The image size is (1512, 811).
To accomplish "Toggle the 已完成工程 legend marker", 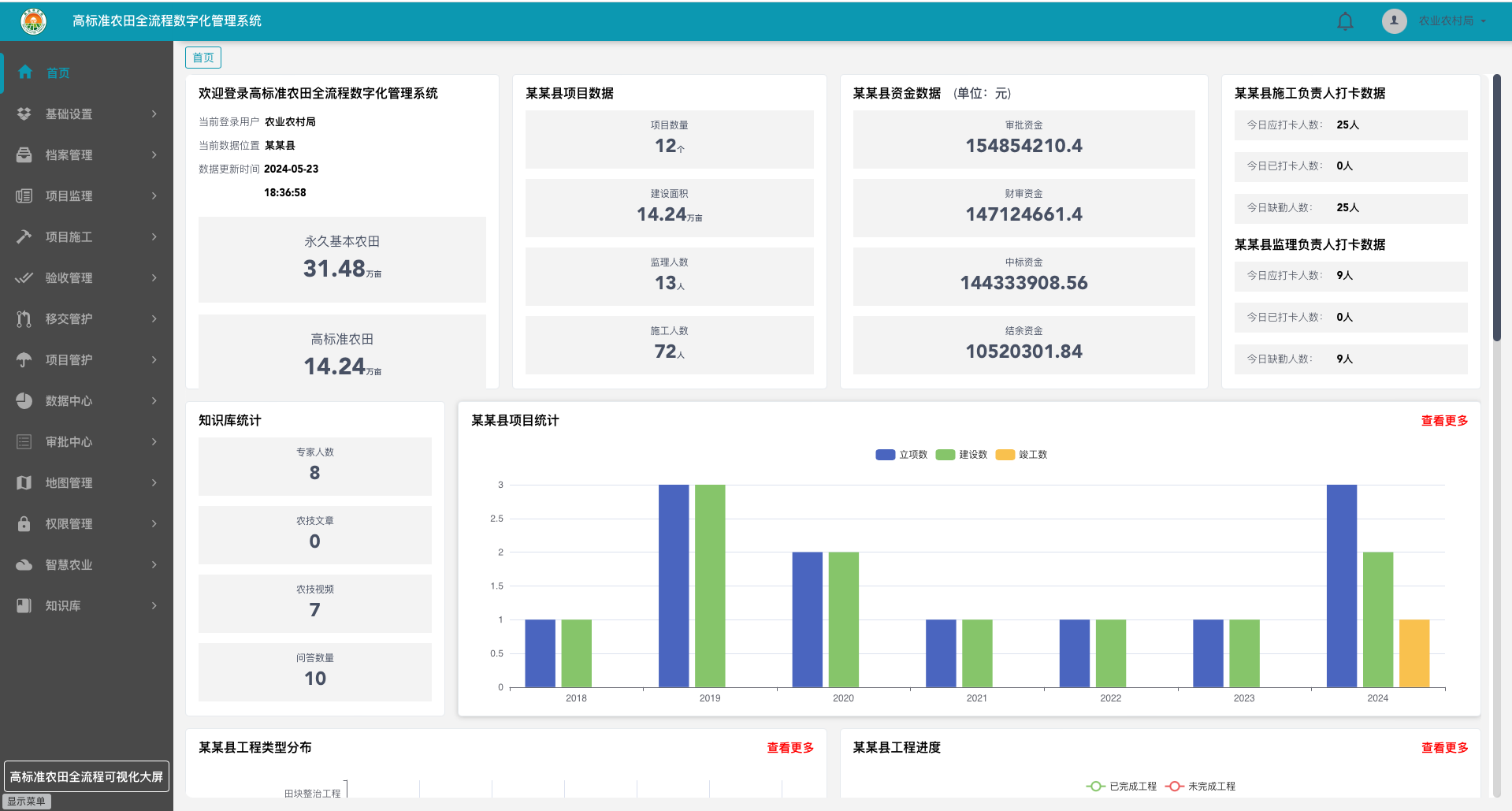I will [1096, 787].
